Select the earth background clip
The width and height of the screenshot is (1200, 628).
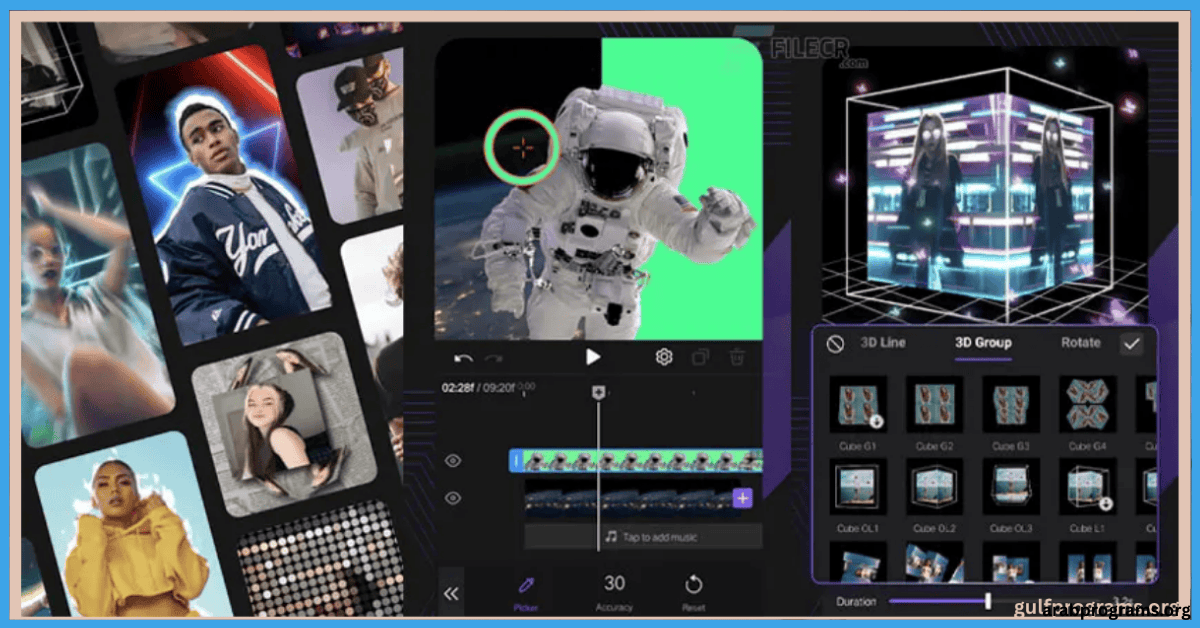point(629,497)
